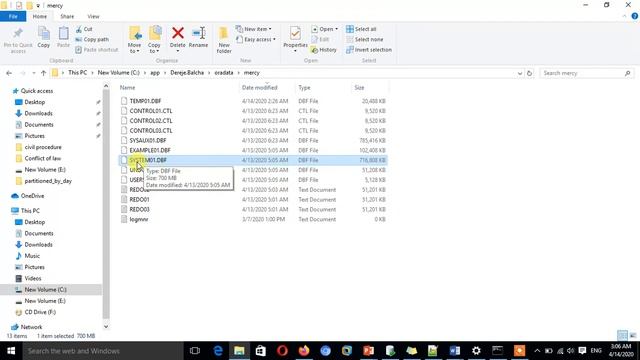Screen dimensions: 640x360
Task: Select the CONTROL01.CTL file
Action: tap(151, 111)
